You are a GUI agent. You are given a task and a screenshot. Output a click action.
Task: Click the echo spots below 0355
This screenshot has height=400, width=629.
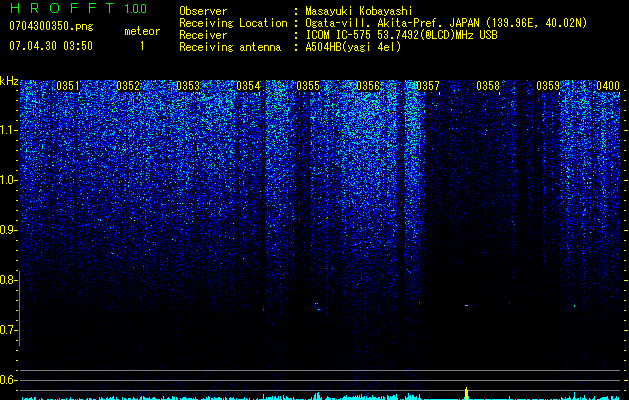tap(317, 307)
